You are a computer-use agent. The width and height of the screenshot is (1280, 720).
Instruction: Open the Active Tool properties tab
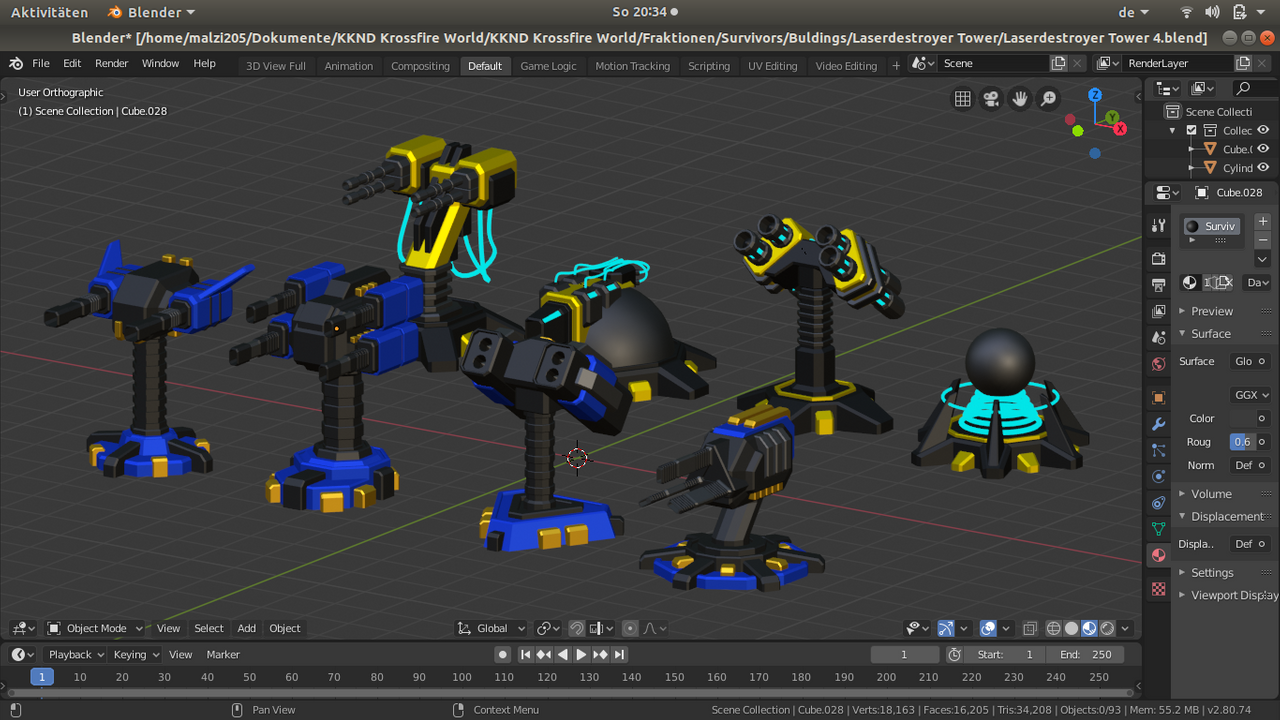coord(1158,226)
